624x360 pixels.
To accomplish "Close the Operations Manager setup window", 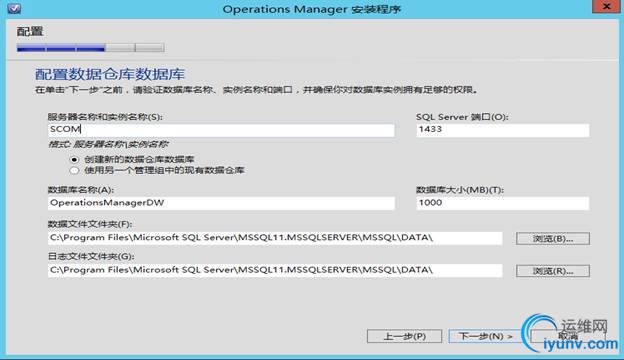I will tap(606, 6).
